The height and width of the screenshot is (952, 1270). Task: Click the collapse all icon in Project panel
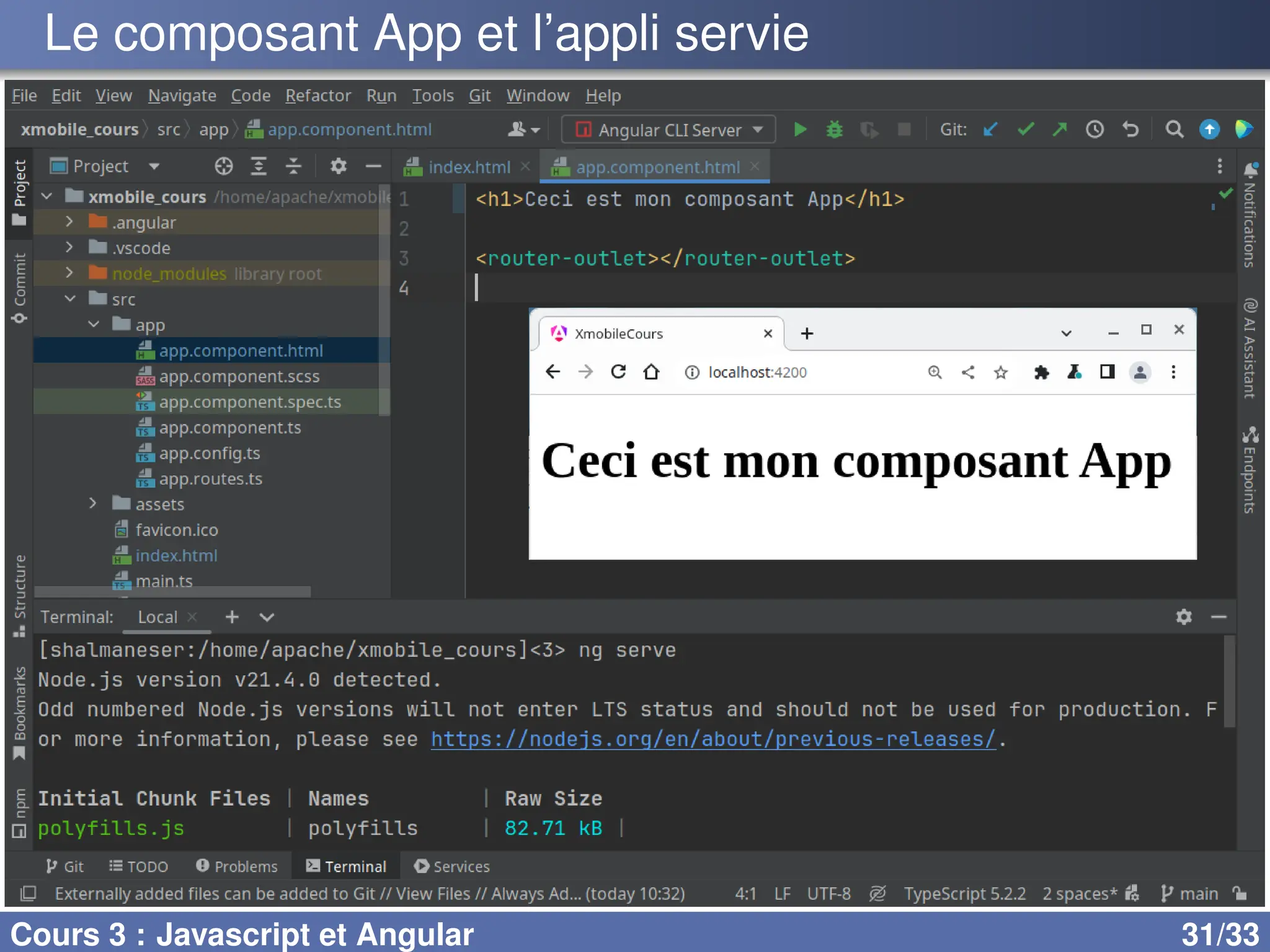pyautogui.click(x=293, y=166)
